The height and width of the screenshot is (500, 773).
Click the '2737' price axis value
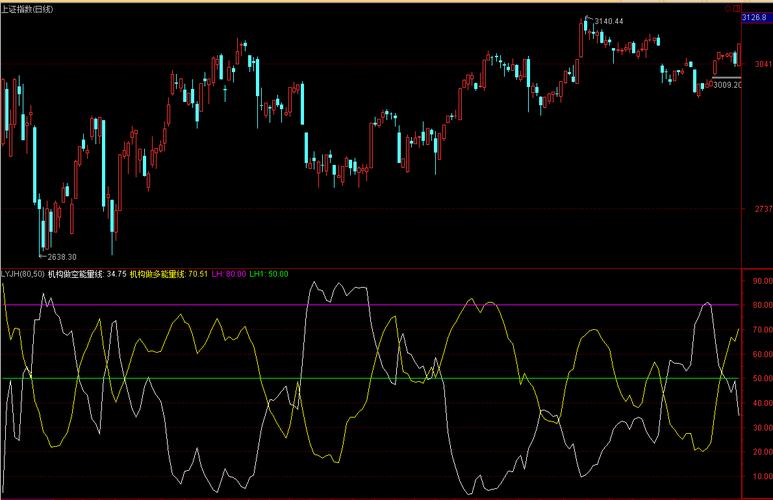point(763,209)
